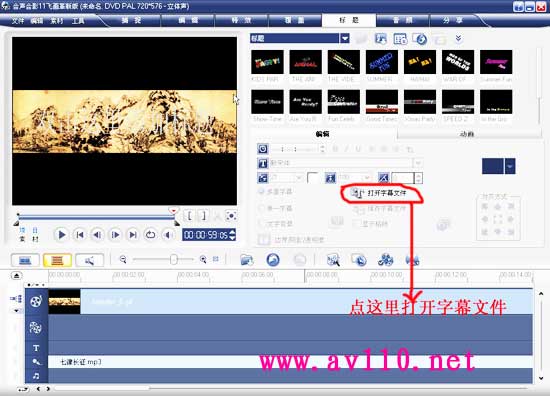Screen dimensions: 550x396
Task: Open the font face dropdown
Action: coord(418,163)
